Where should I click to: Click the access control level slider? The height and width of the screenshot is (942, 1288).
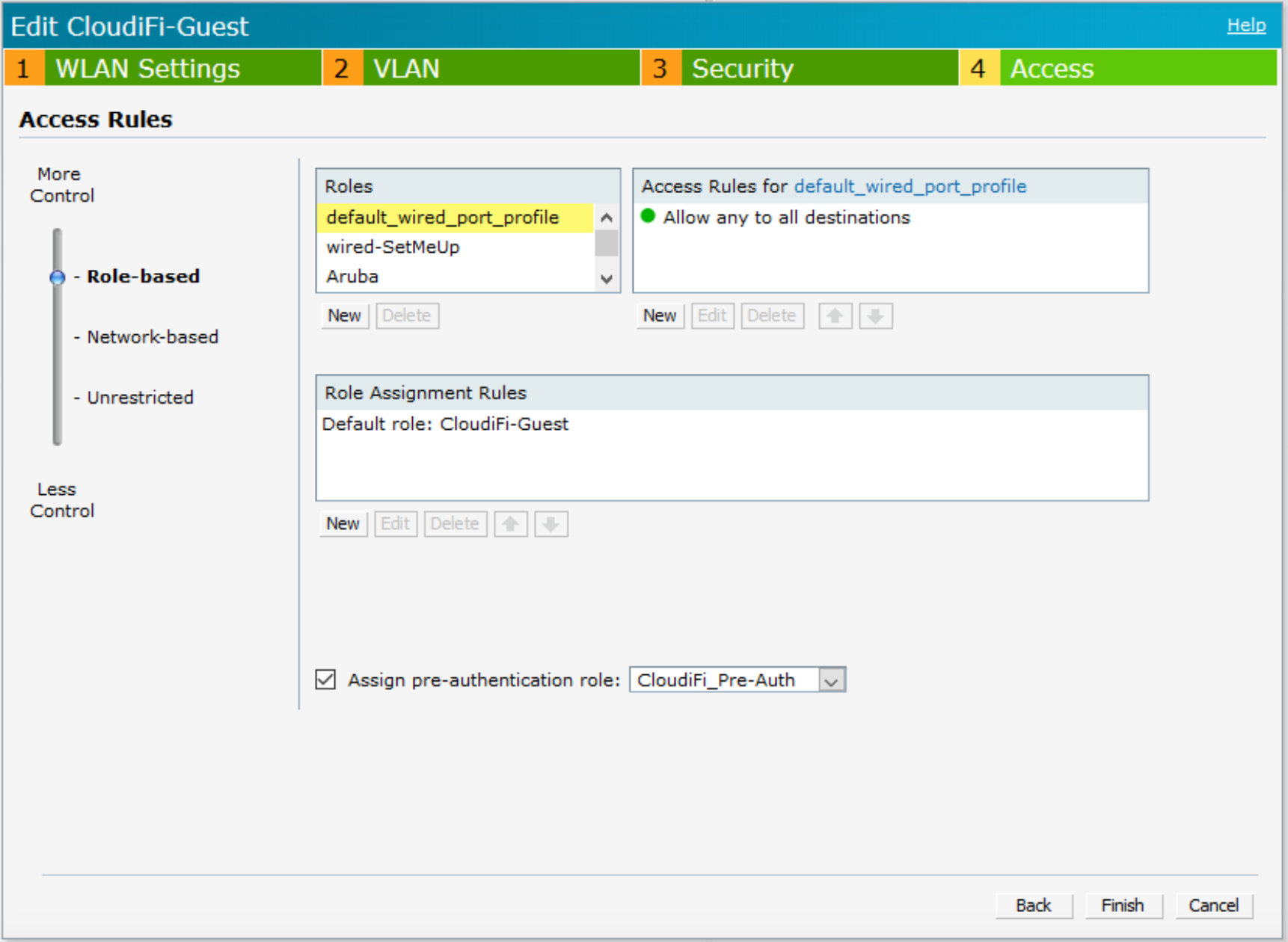56,277
